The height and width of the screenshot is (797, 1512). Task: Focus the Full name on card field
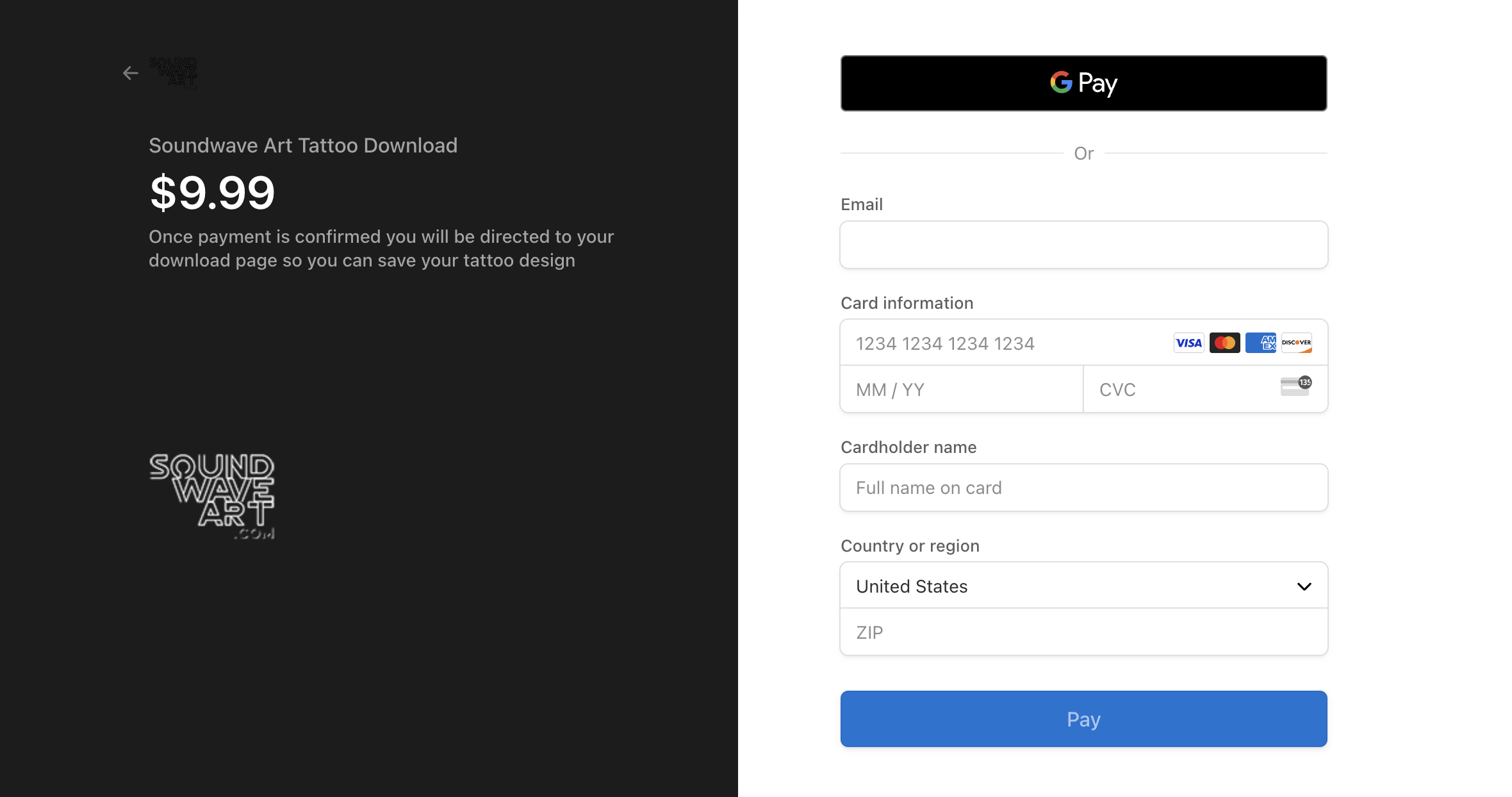[x=1083, y=488]
